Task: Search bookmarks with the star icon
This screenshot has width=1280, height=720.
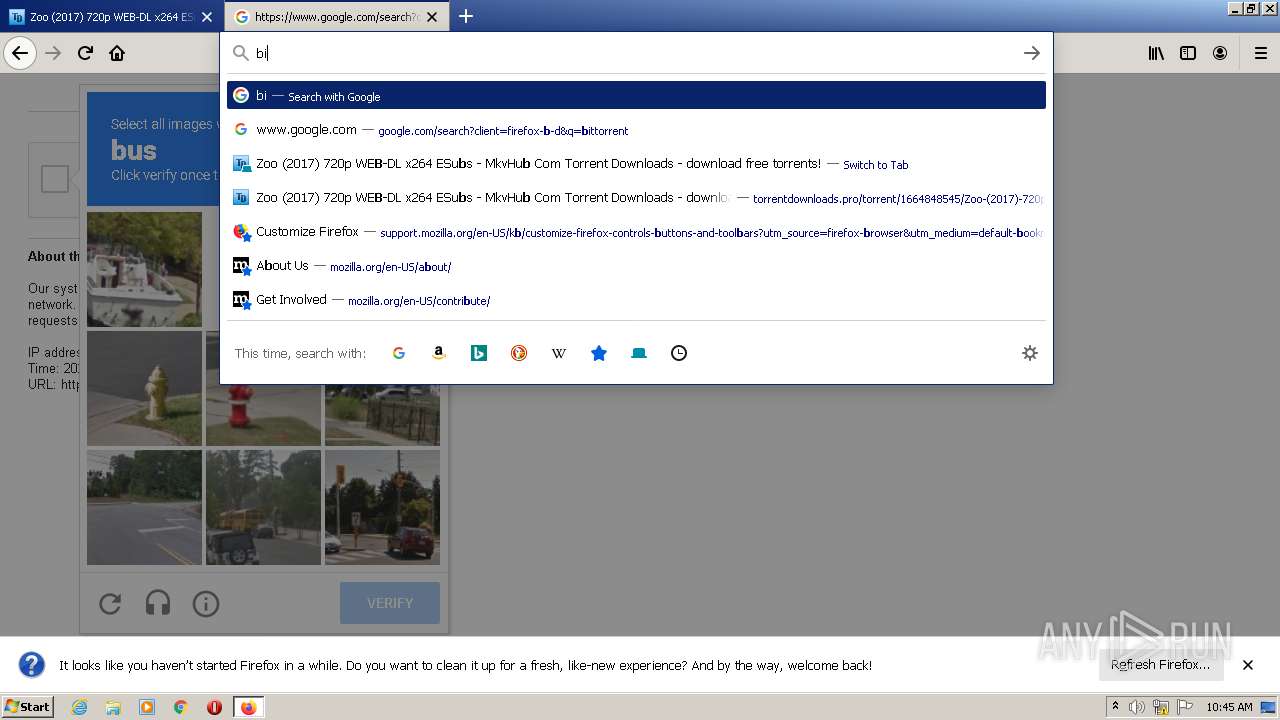Action: [599, 353]
